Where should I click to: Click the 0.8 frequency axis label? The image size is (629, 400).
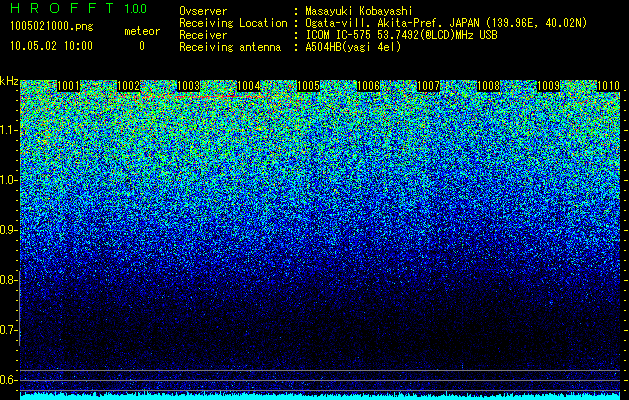[8, 280]
